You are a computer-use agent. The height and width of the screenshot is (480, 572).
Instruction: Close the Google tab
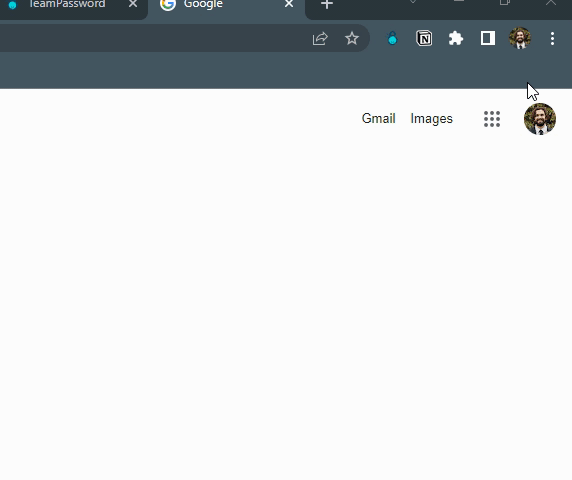[x=289, y=4]
